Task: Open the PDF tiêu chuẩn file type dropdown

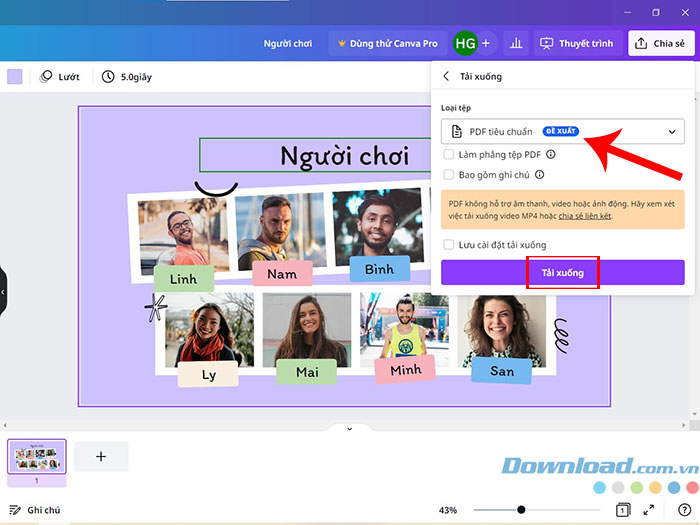Action: pyautogui.click(x=563, y=132)
